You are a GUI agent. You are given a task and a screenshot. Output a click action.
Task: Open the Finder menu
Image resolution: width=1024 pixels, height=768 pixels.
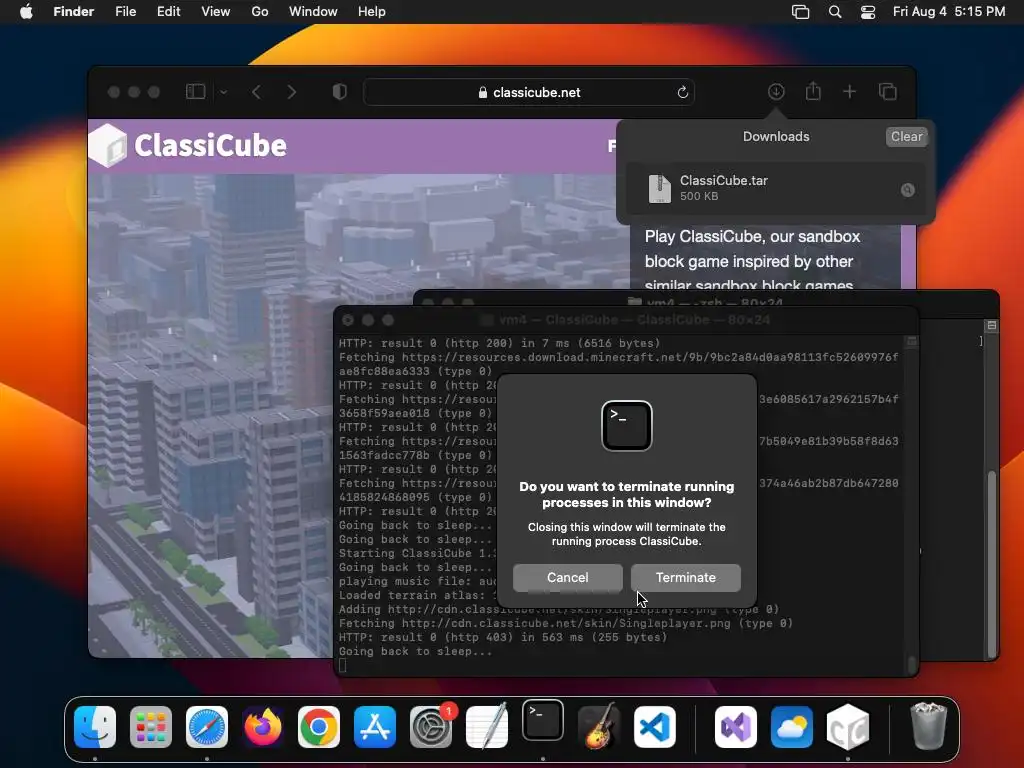pos(74,12)
